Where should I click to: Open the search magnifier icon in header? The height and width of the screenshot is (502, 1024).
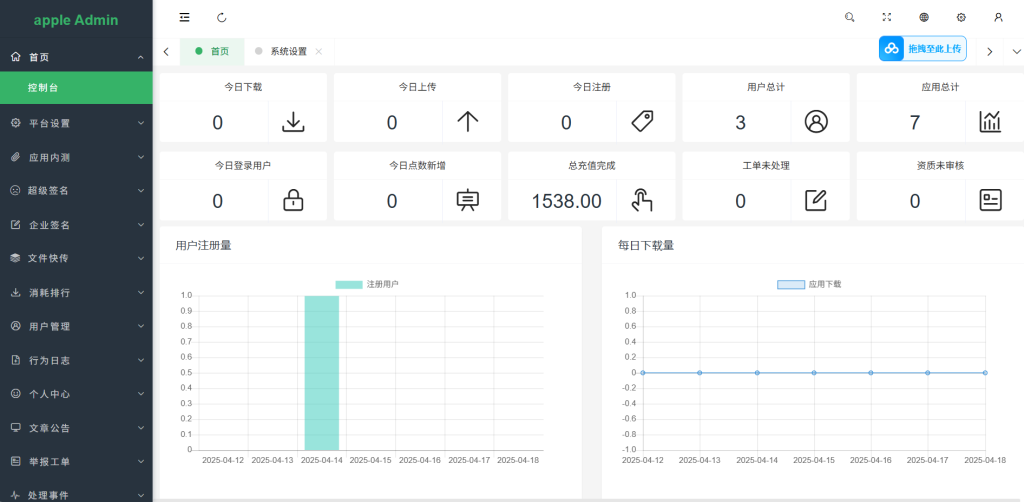click(x=850, y=18)
